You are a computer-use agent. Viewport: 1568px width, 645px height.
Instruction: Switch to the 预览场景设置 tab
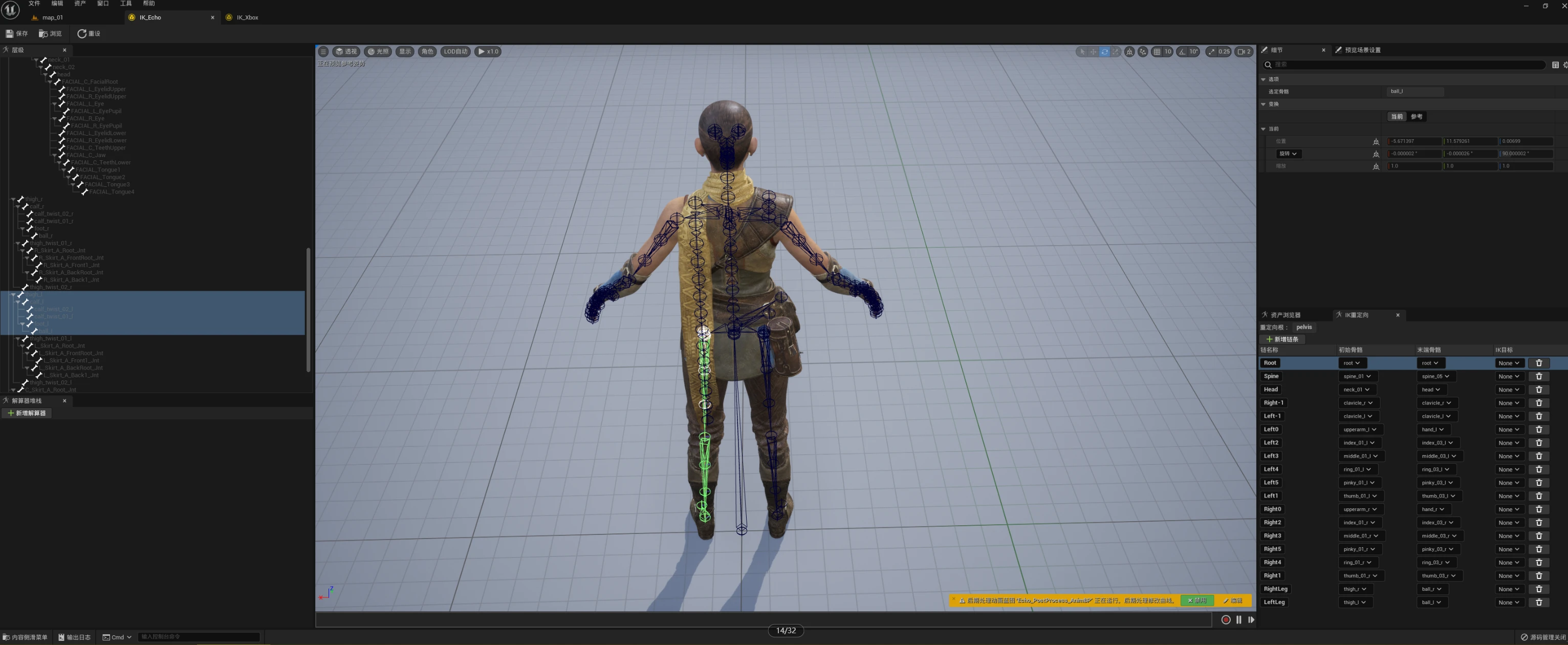[x=1362, y=50]
